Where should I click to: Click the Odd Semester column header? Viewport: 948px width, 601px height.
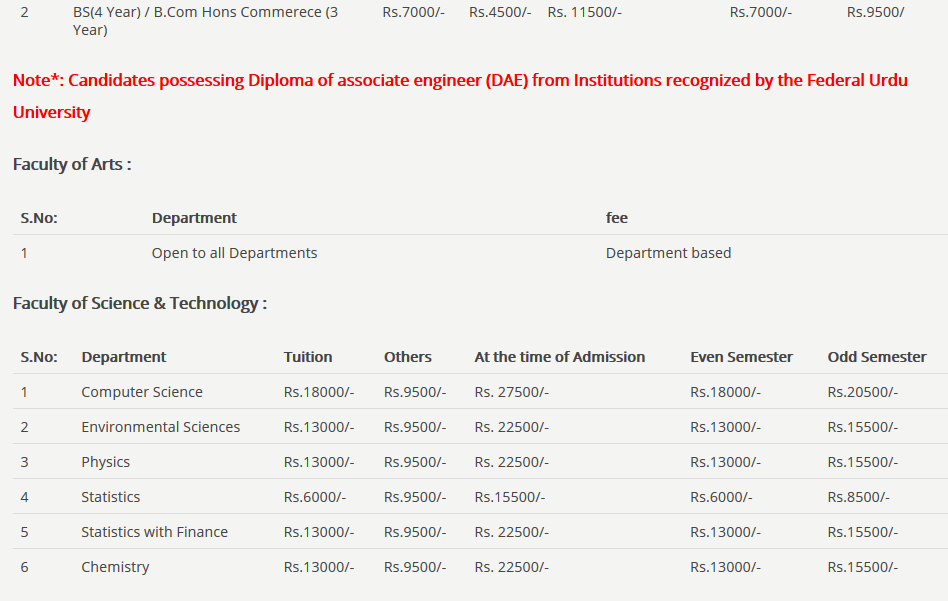pyautogui.click(x=877, y=357)
